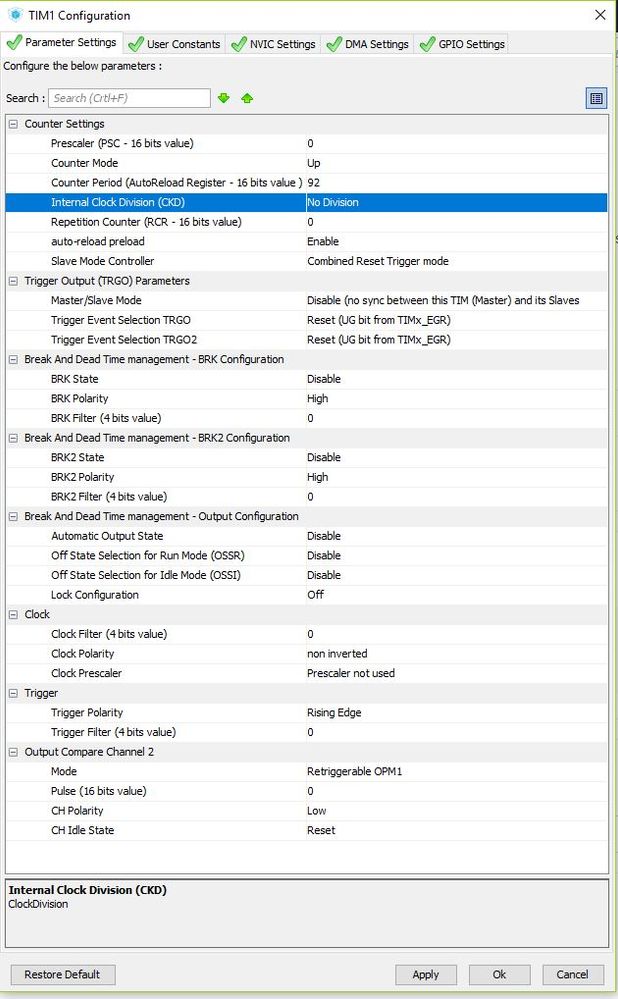Click the Cancel button

(x=573, y=974)
